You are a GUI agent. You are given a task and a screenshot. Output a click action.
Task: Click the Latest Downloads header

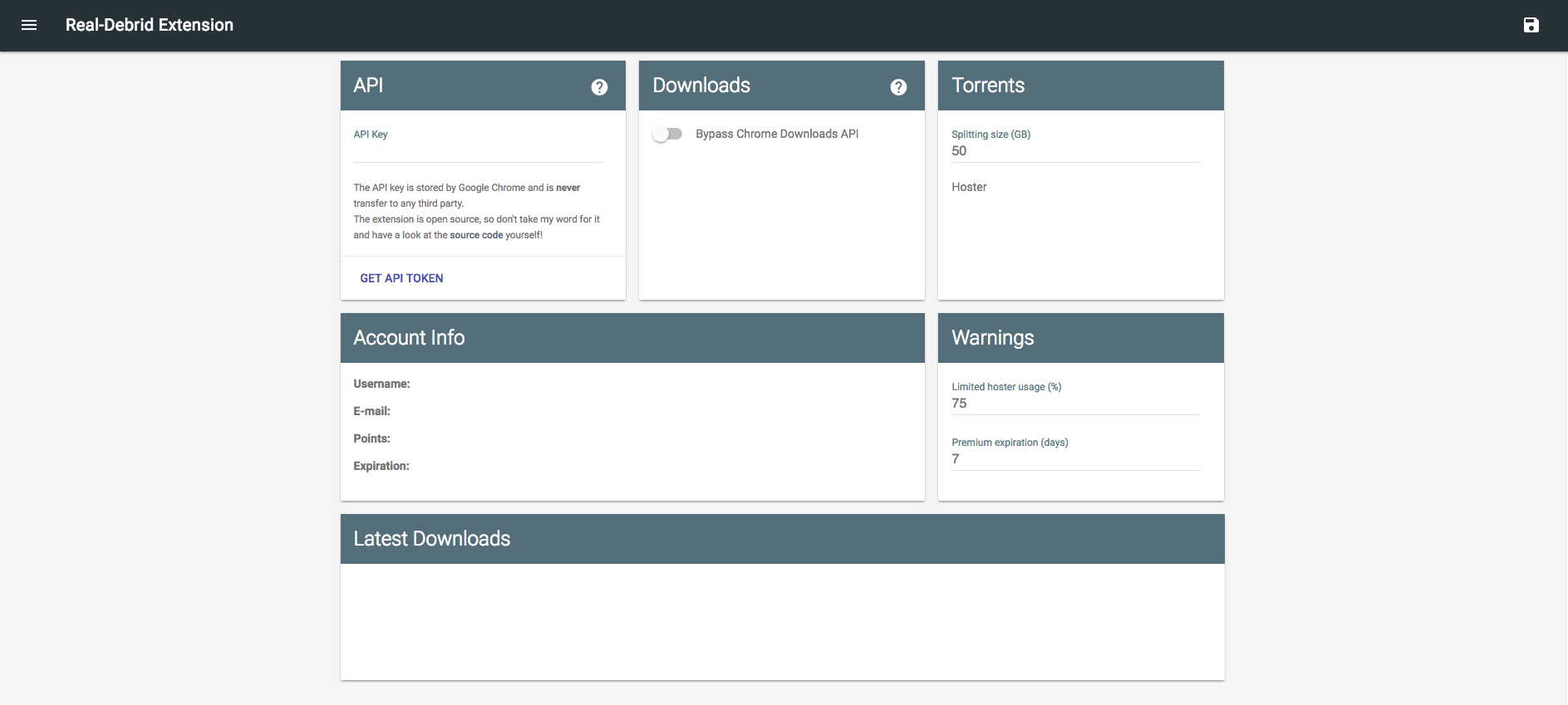tap(782, 539)
